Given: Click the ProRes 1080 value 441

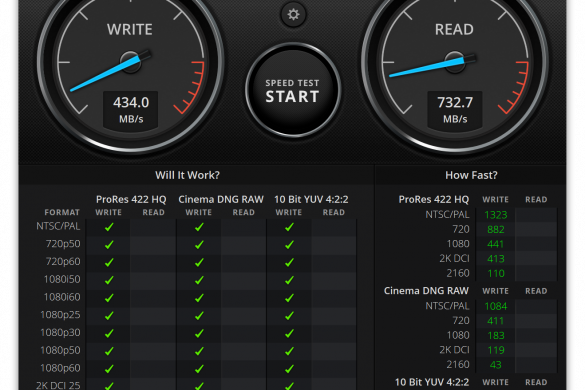Looking at the screenshot, I should [x=495, y=244].
